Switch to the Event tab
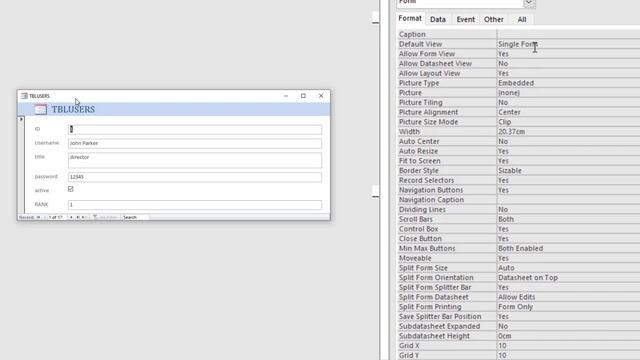The height and width of the screenshot is (360, 640). coord(465,19)
